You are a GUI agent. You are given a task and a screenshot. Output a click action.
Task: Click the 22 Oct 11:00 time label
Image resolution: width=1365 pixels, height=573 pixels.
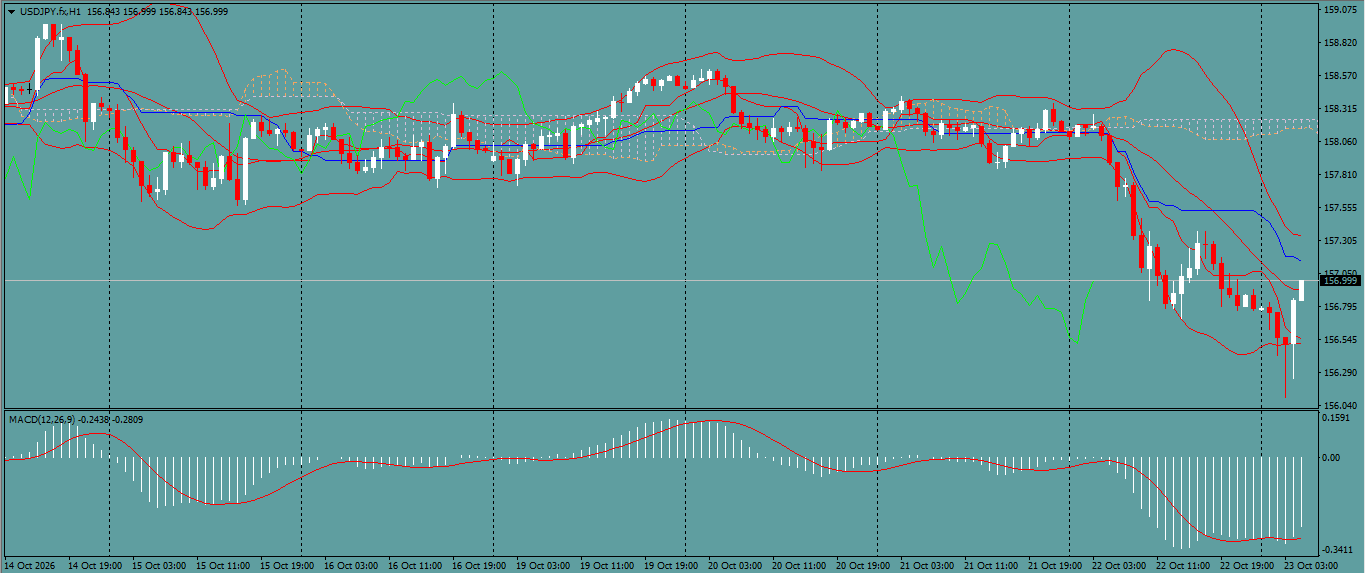pyautogui.click(x=1182, y=565)
